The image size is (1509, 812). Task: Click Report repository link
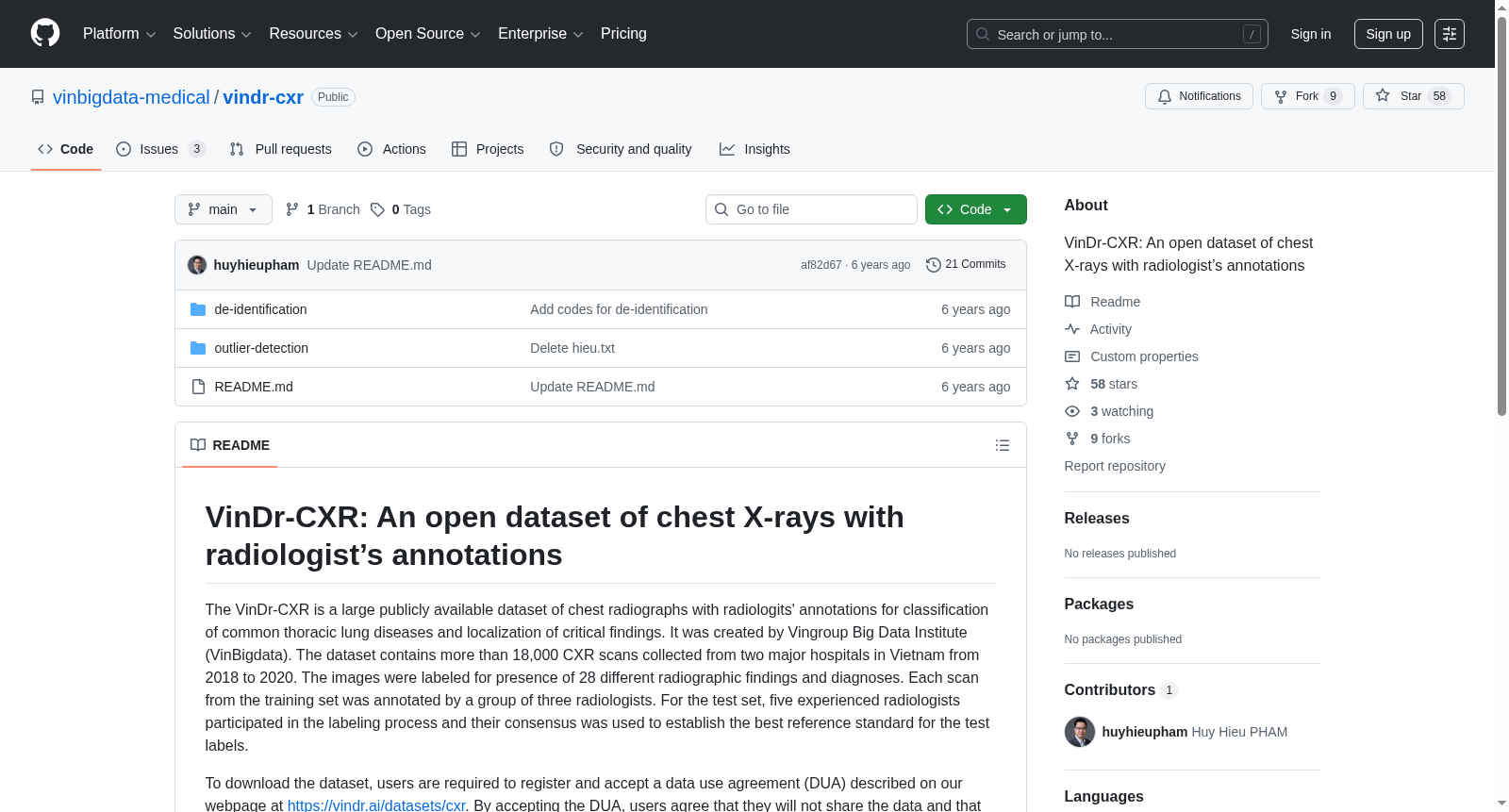[1115, 466]
